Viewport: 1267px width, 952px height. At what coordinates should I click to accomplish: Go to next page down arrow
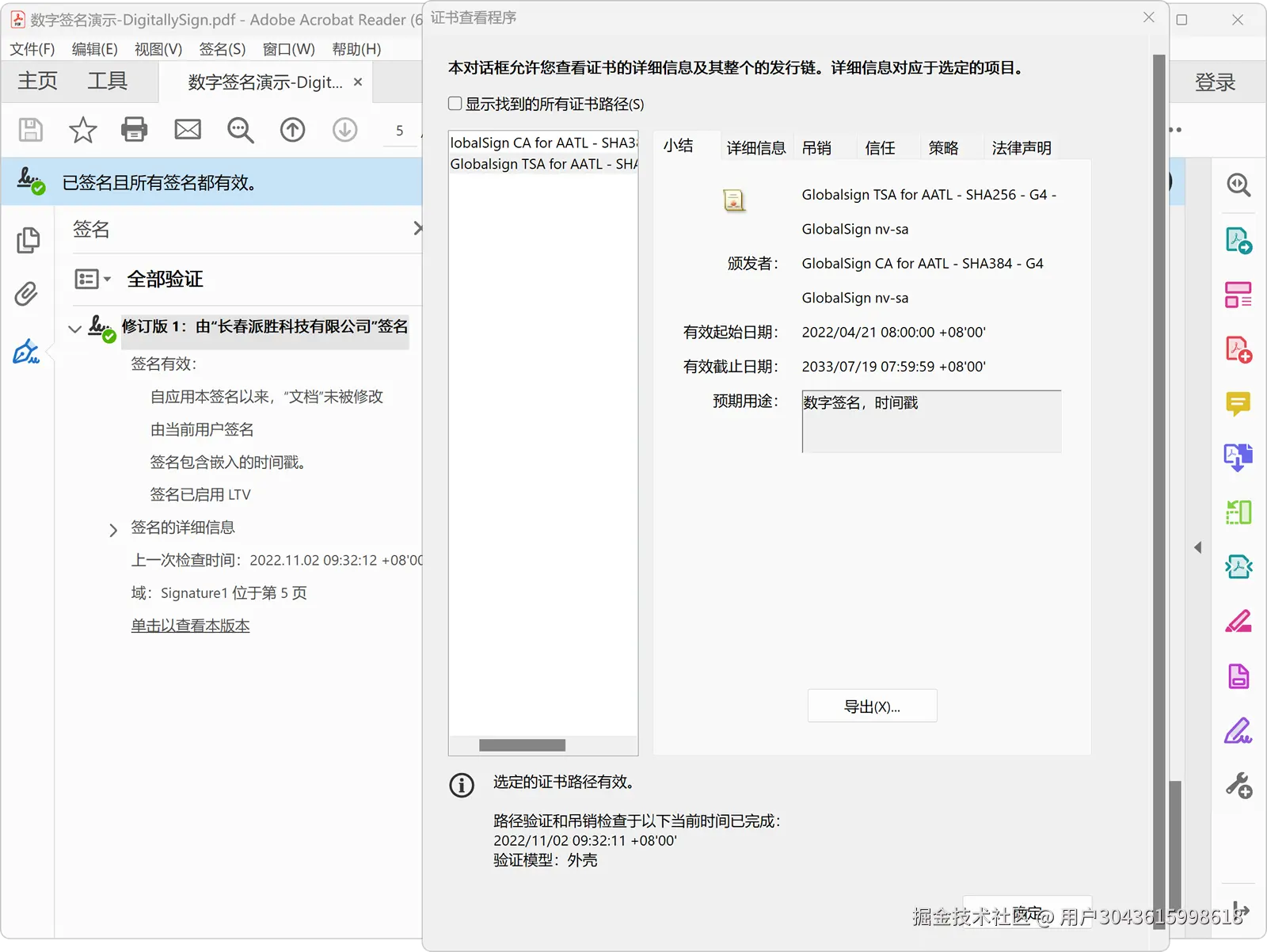(x=345, y=130)
